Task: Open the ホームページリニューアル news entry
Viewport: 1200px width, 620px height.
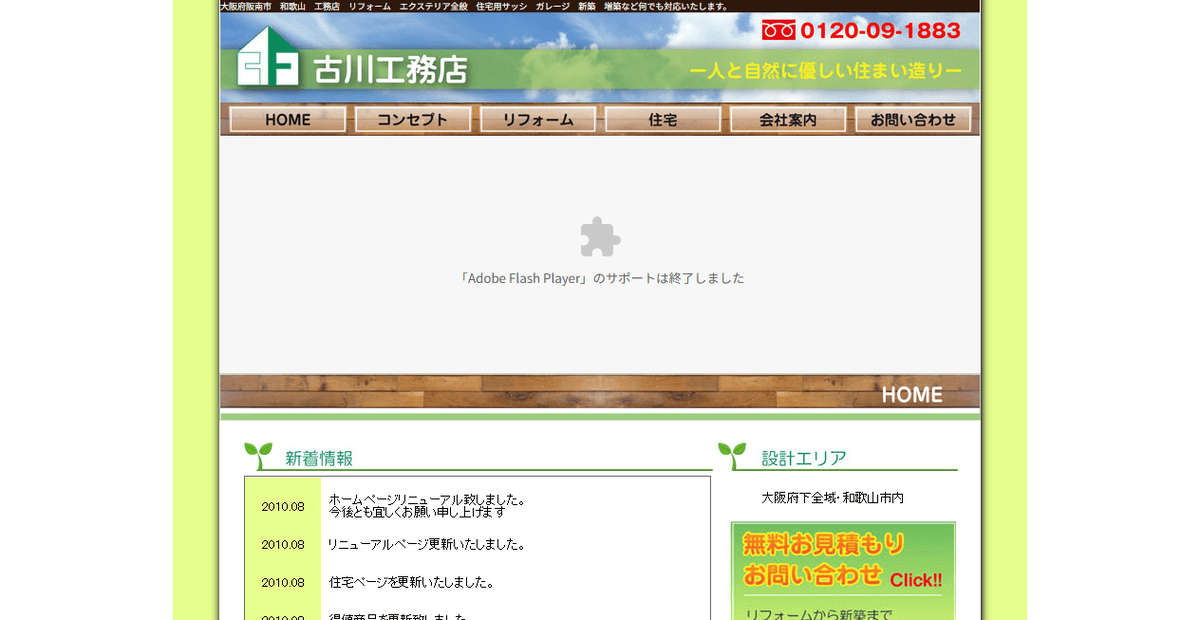Action: (x=425, y=500)
